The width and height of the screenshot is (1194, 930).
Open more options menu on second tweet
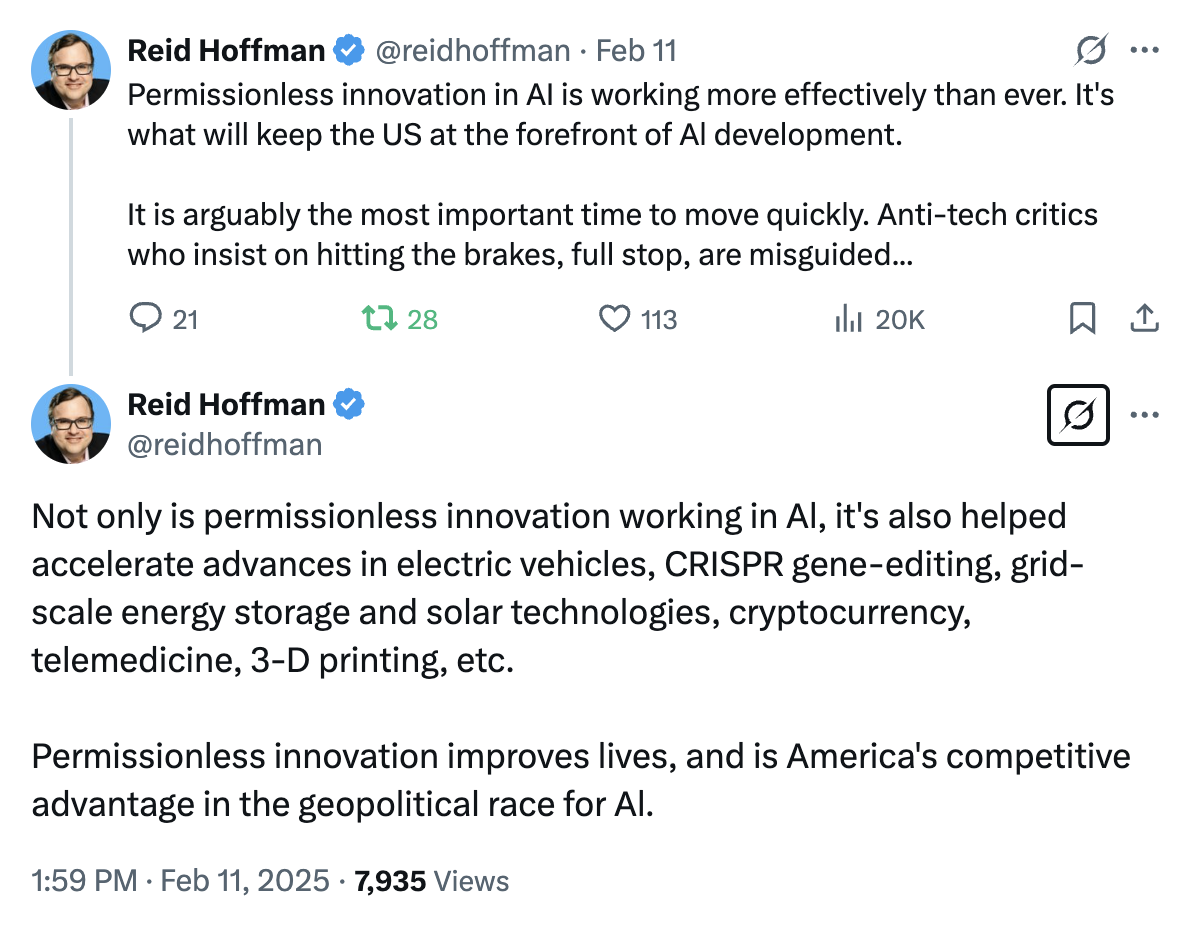[1145, 415]
